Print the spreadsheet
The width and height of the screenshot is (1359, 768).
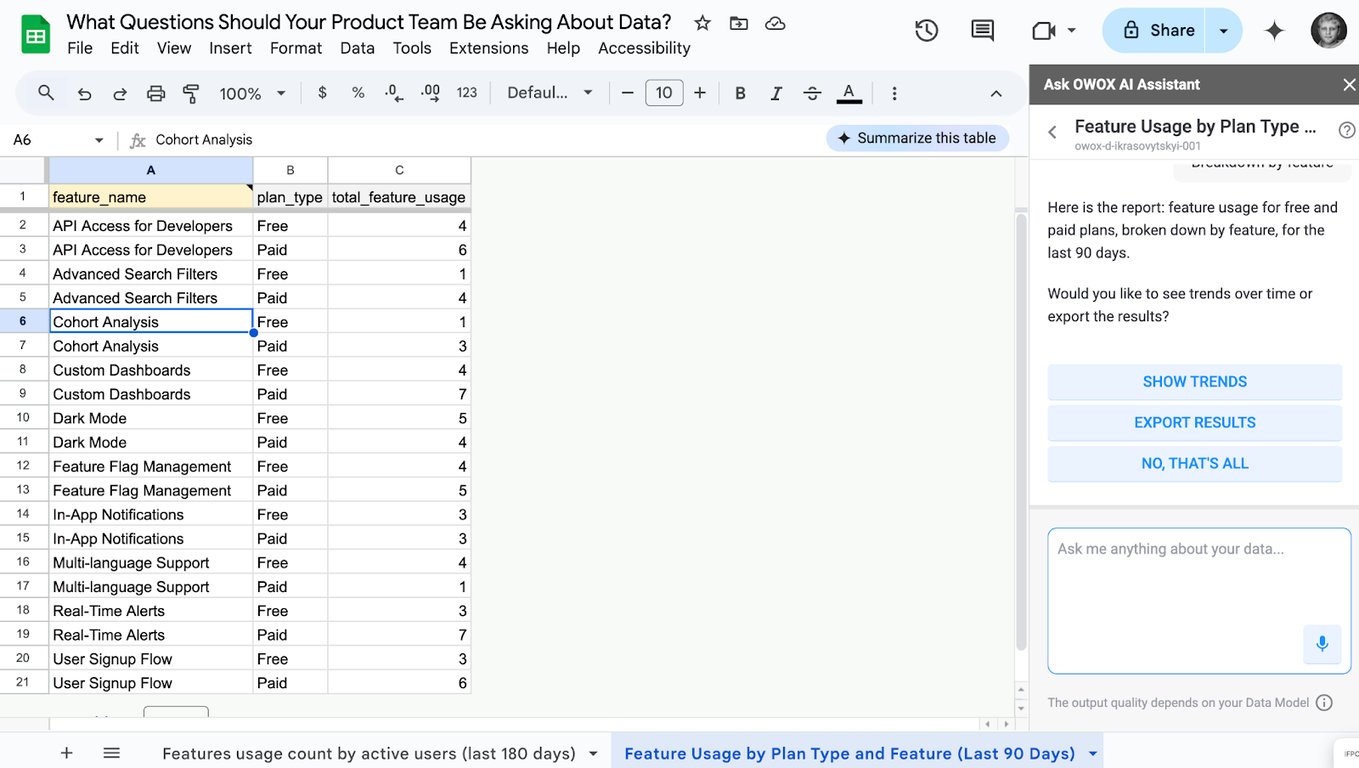(156, 93)
